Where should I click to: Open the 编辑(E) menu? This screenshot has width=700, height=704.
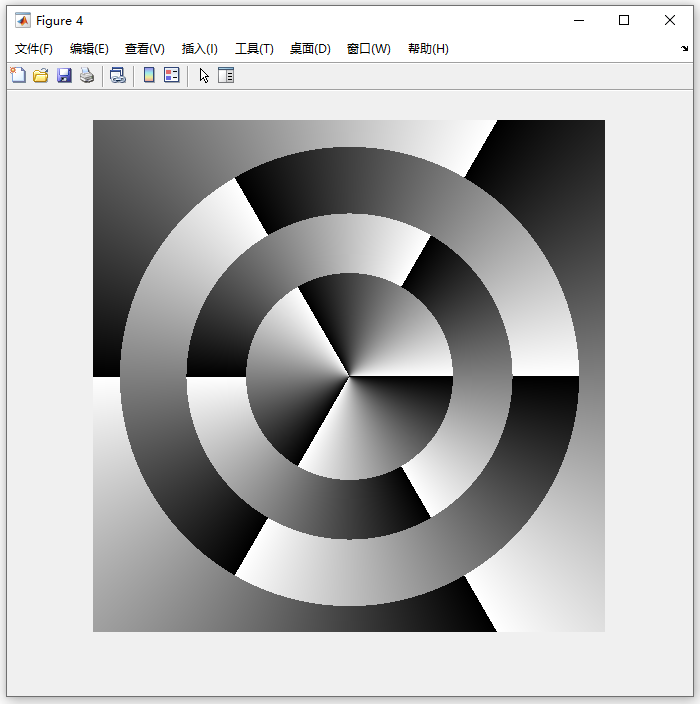[x=89, y=48]
